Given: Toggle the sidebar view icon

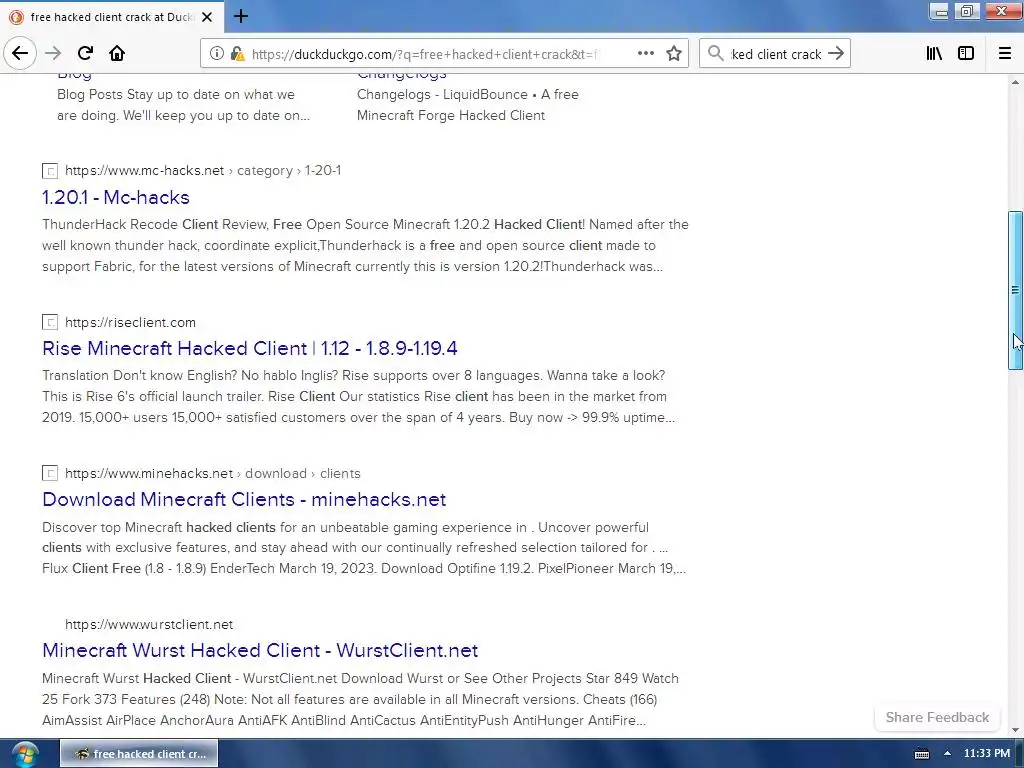Looking at the screenshot, I should [x=966, y=54].
